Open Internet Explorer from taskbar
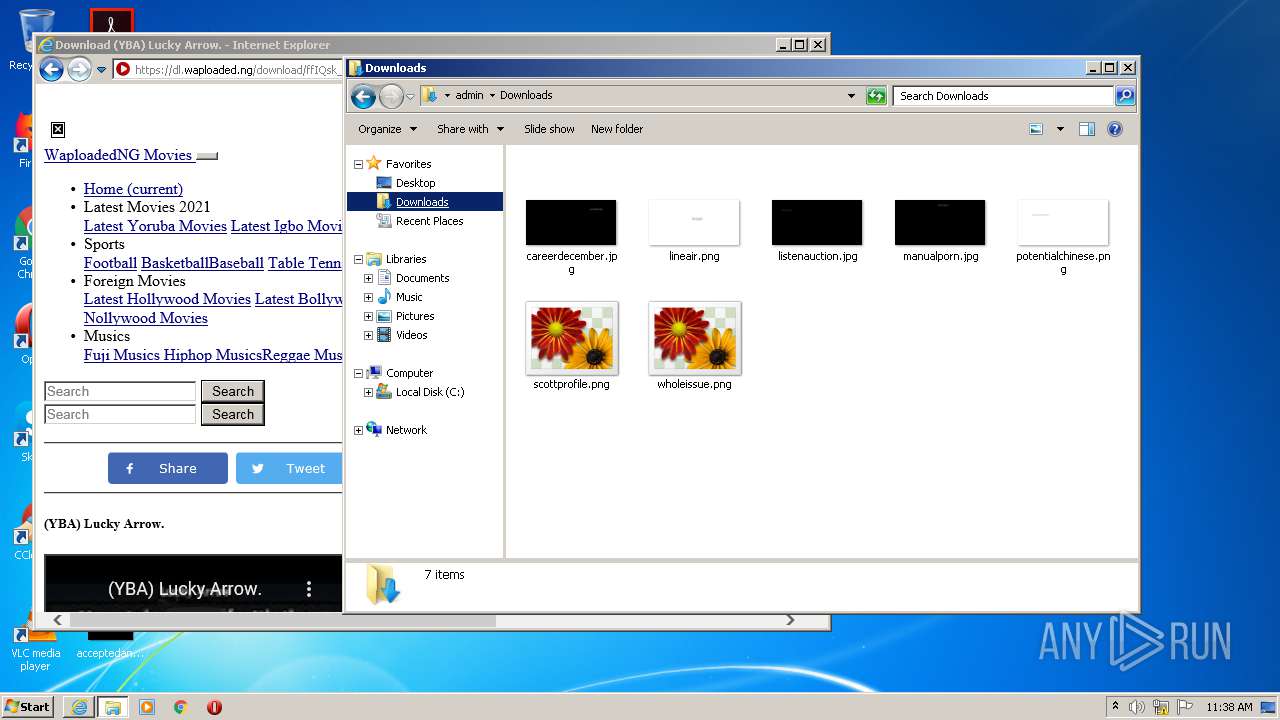 tap(79, 706)
